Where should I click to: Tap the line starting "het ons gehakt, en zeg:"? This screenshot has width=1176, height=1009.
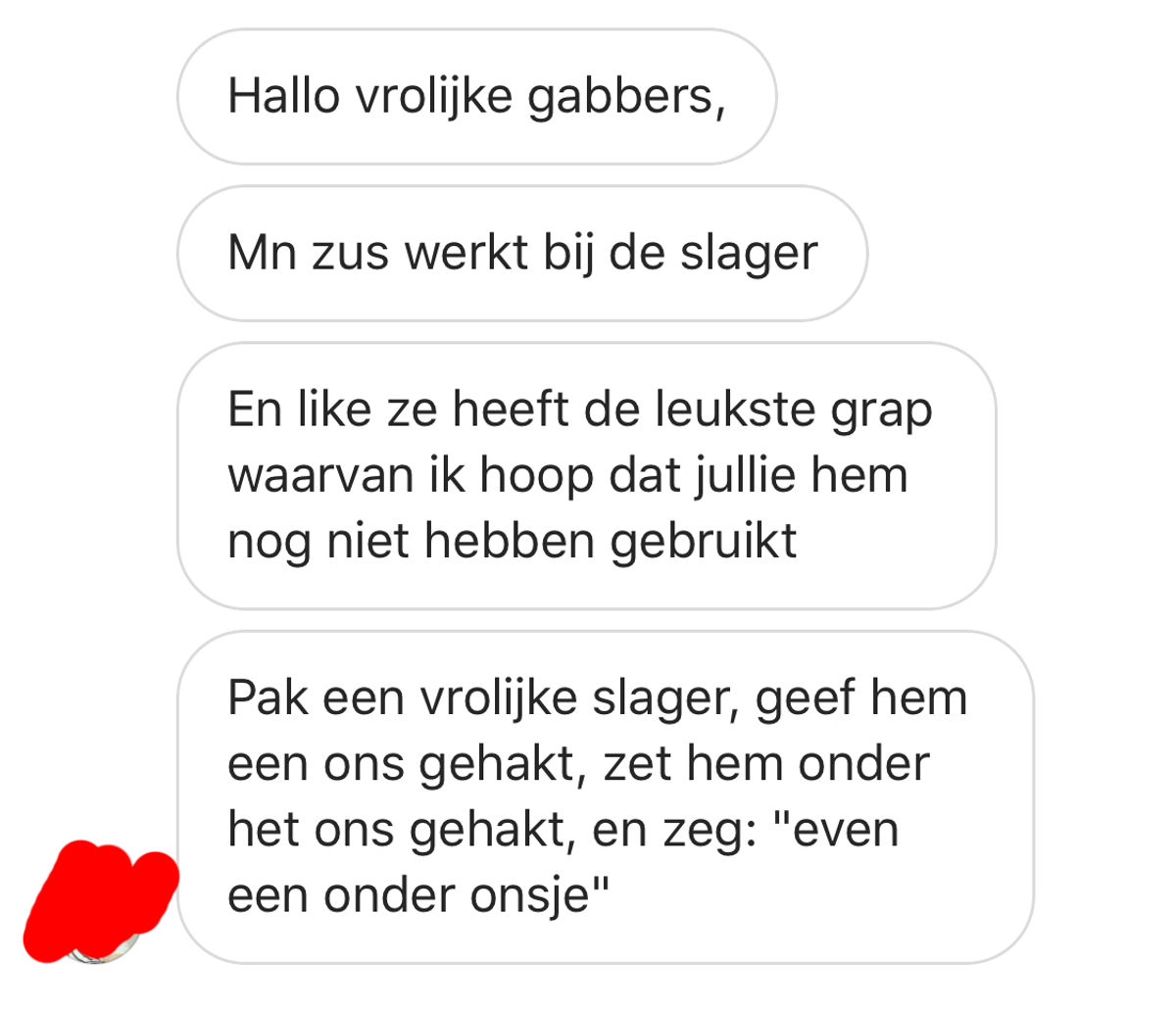[x=563, y=829]
